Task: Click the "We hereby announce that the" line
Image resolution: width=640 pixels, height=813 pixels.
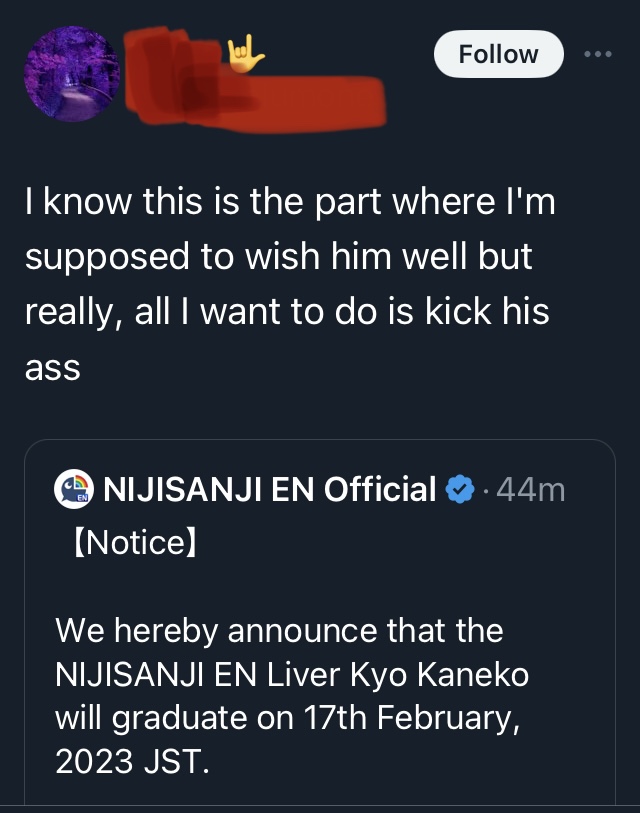Action: click(279, 631)
